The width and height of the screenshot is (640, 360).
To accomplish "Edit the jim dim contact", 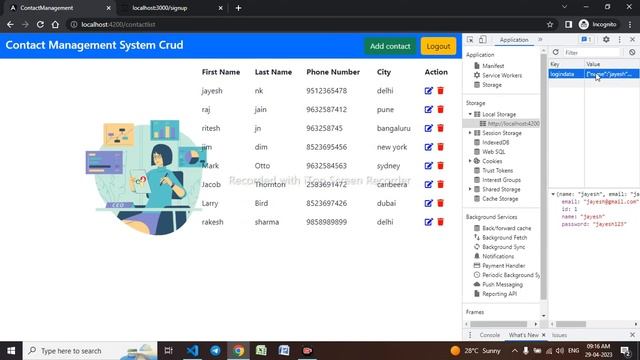I will click(428, 147).
